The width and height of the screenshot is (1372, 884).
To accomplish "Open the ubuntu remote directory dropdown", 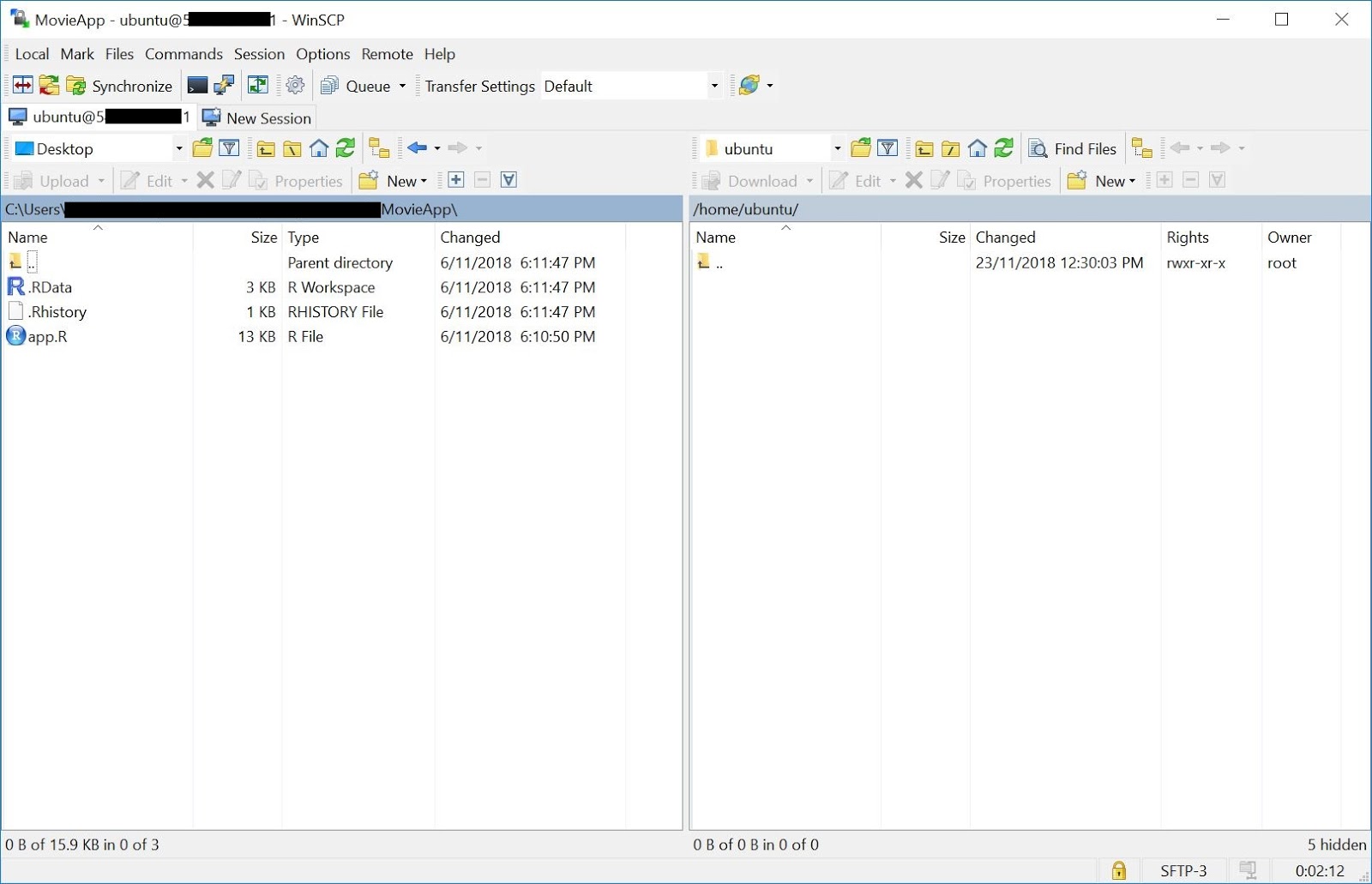I will [x=837, y=147].
